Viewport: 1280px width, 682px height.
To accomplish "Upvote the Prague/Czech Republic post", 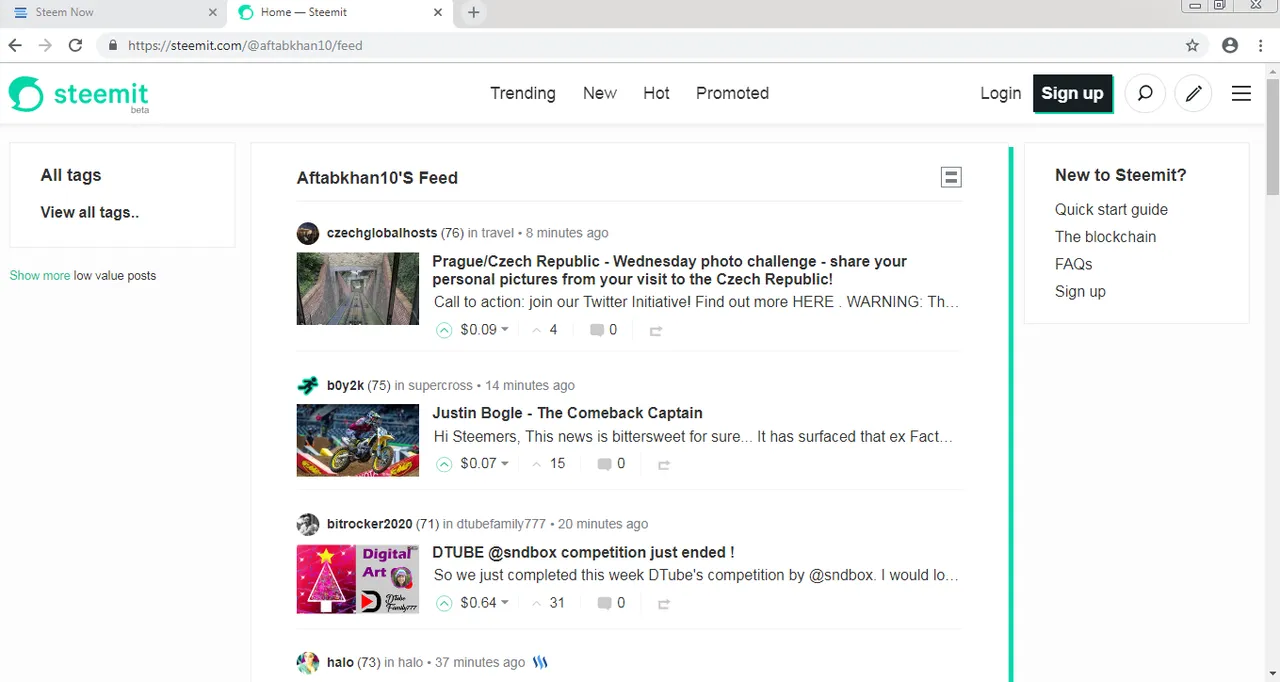I will [444, 330].
